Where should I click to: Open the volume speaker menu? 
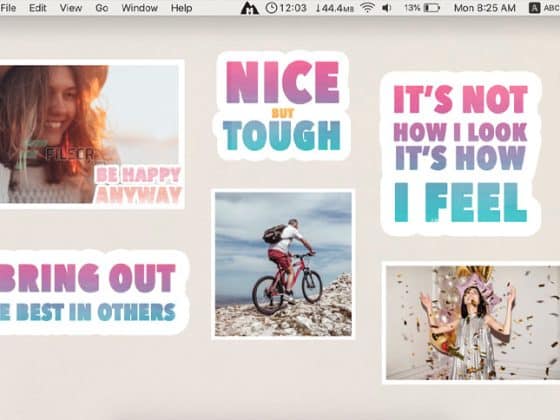386,8
